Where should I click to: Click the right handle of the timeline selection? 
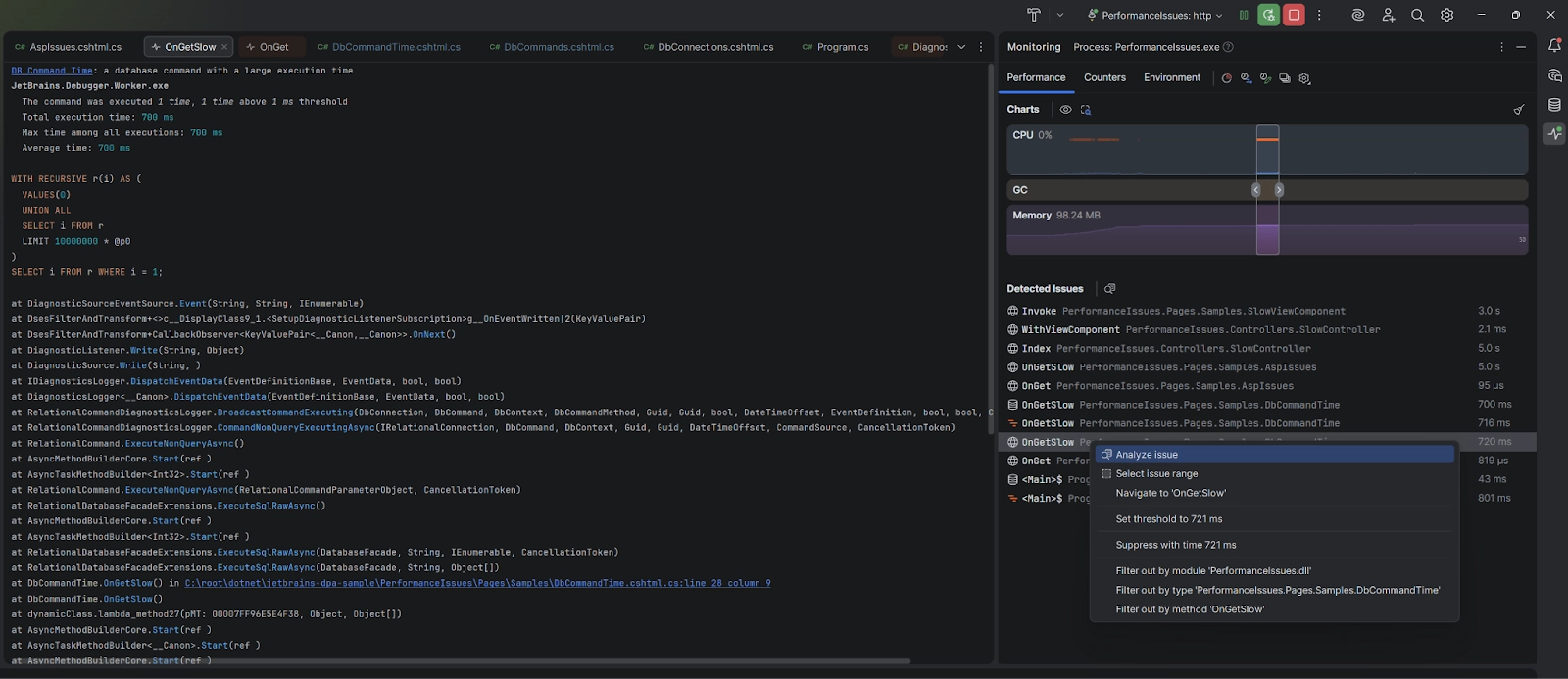[1279, 190]
